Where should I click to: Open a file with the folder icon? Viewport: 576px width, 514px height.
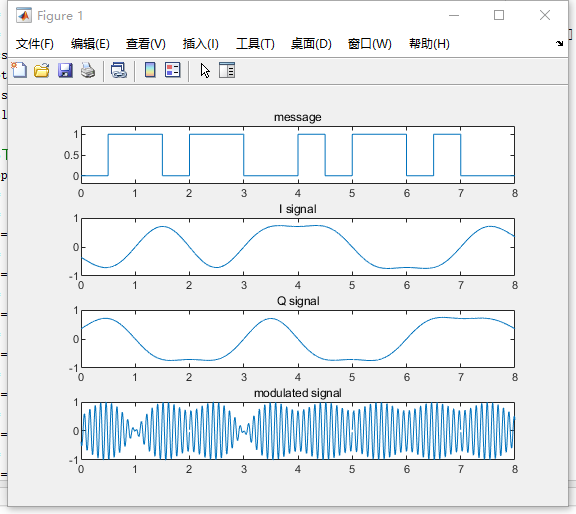[x=42, y=70]
